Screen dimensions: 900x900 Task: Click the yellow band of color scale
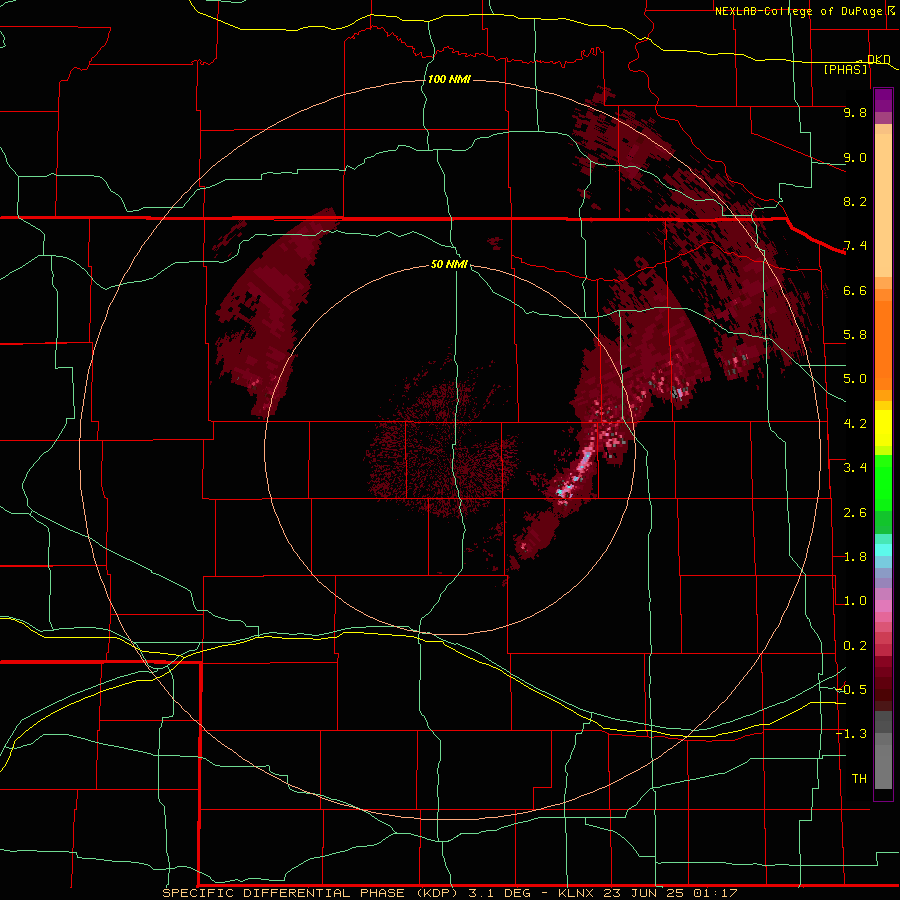883,428
